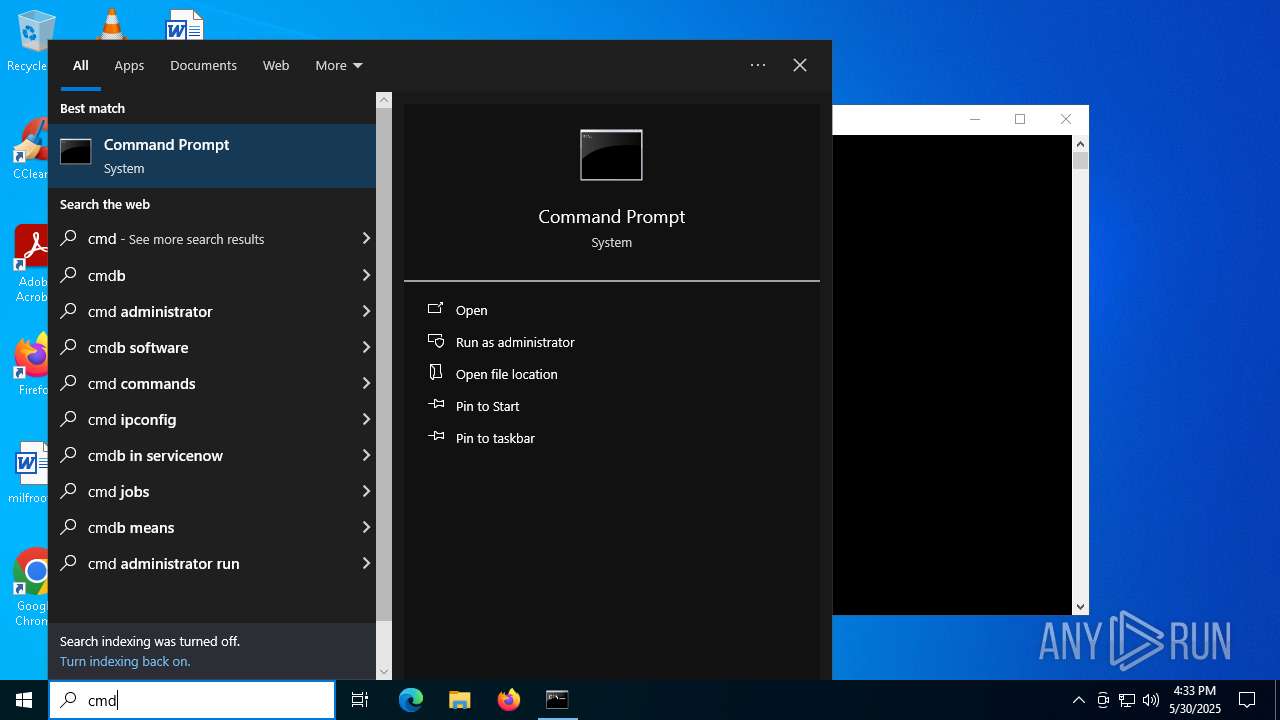1280x720 pixels.
Task: Expand the cmdb in servicenow arrow
Action: 365,455
